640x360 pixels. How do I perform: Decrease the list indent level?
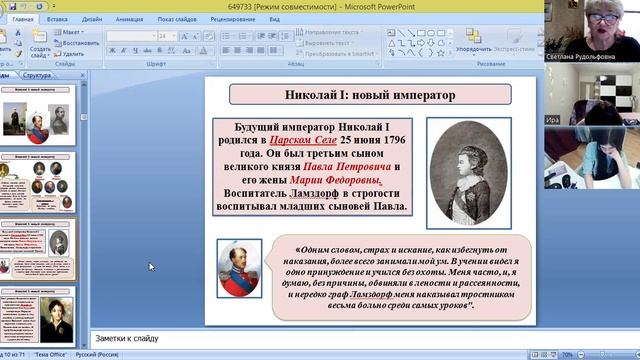coord(261,36)
